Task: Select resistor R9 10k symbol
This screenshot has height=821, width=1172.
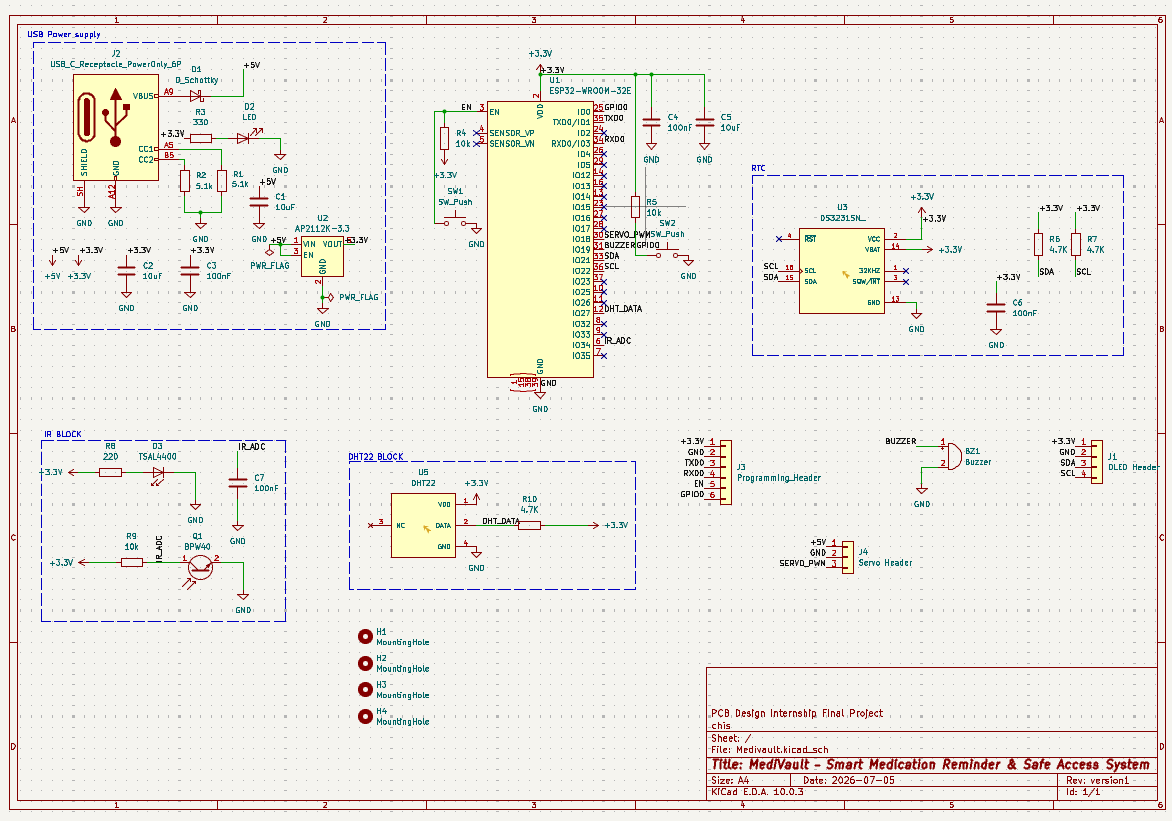Action: (x=132, y=562)
